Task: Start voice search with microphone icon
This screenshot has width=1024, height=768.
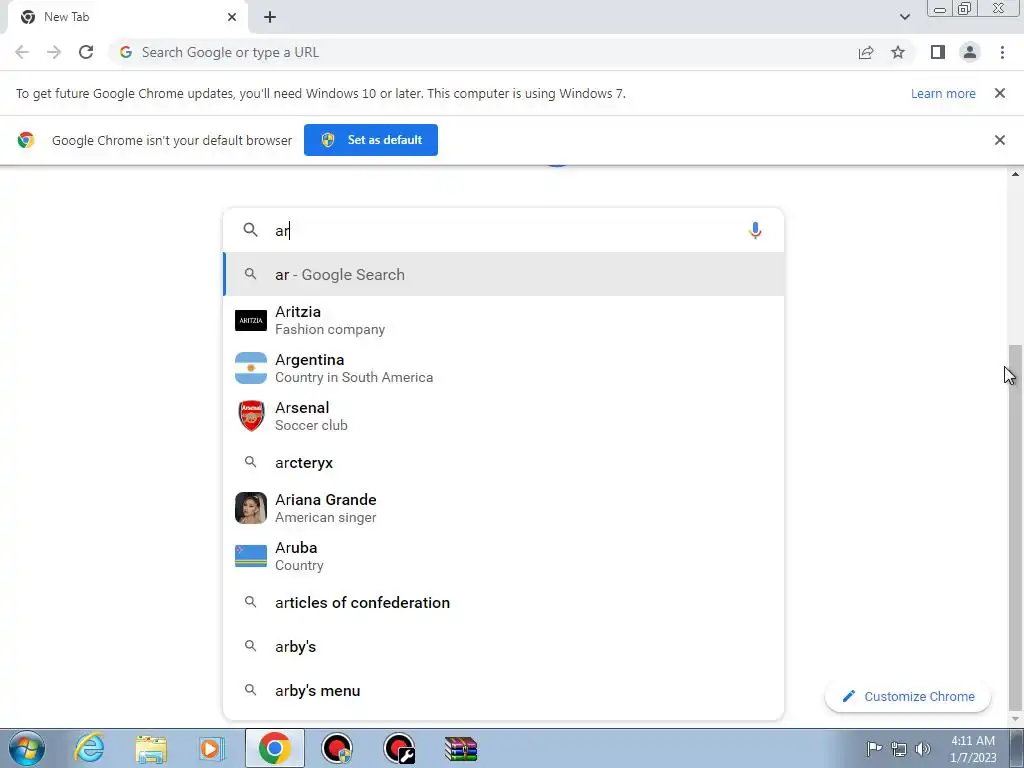Action: click(755, 230)
